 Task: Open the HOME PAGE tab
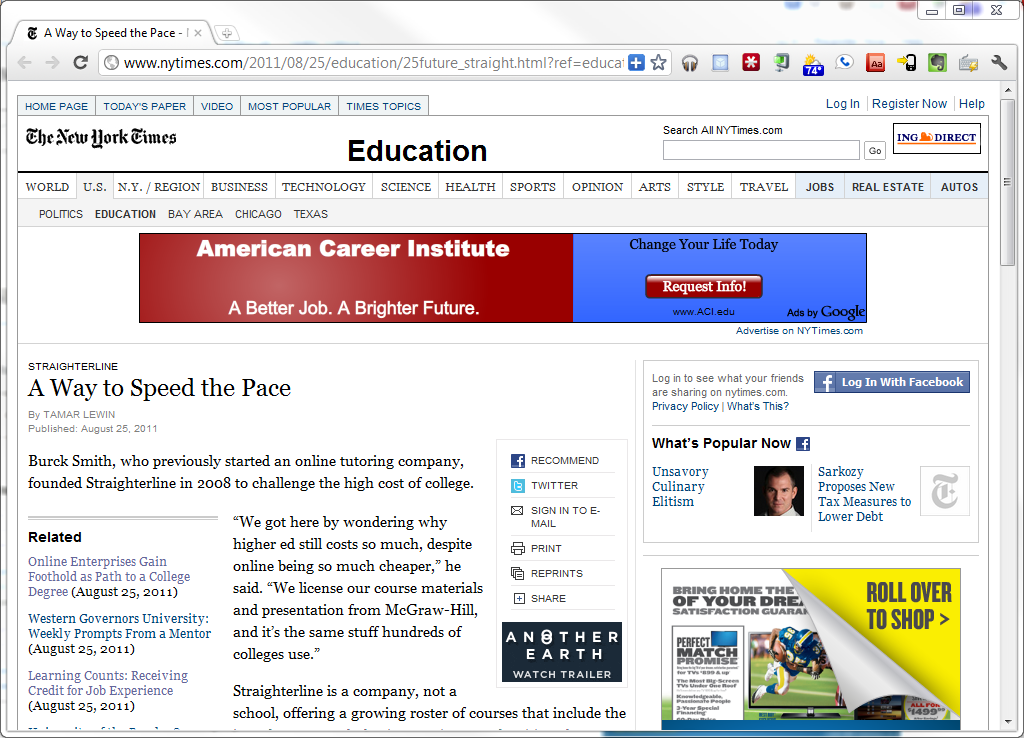pos(56,106)
